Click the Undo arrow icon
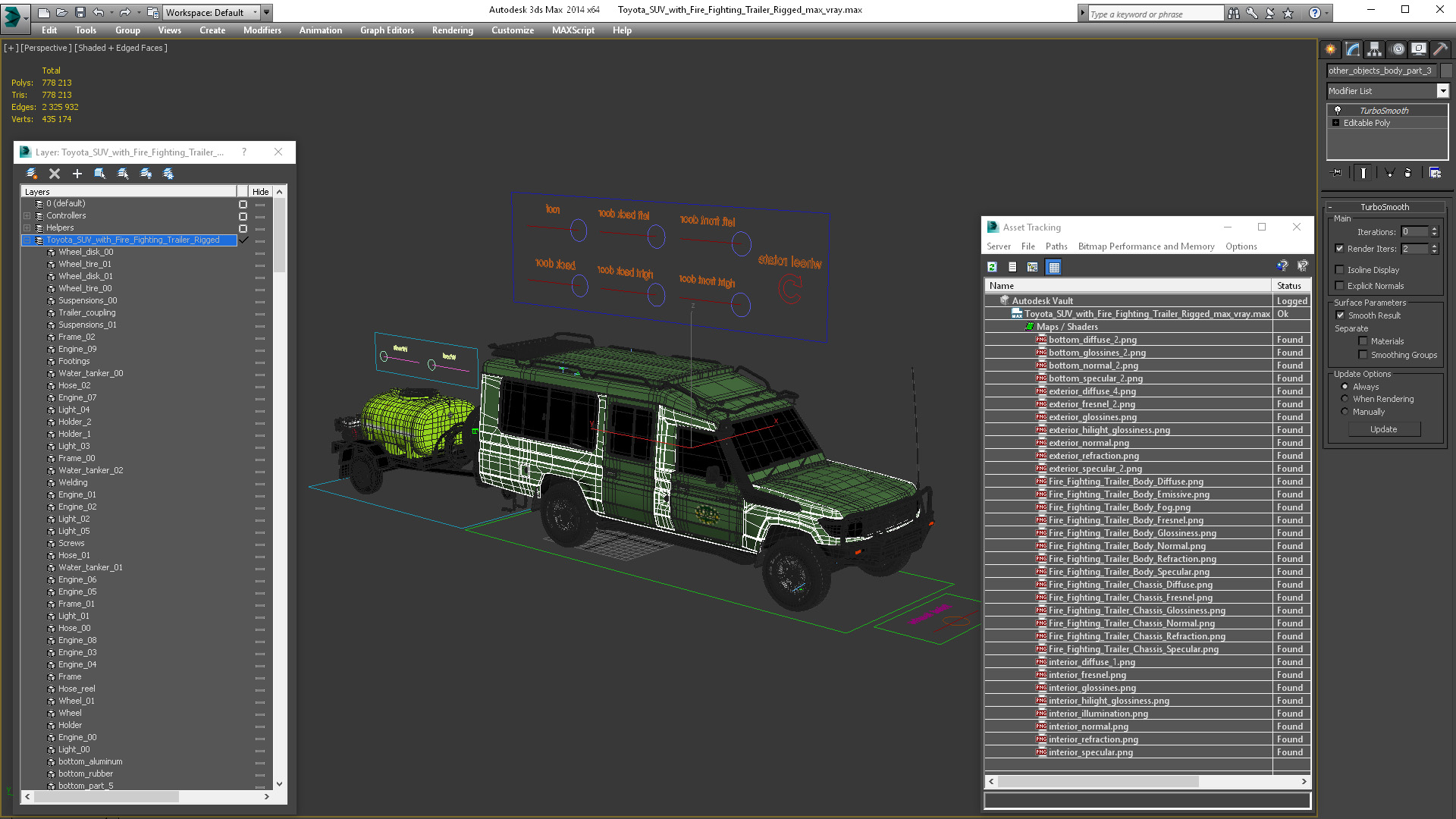 (x=98, y=12)
